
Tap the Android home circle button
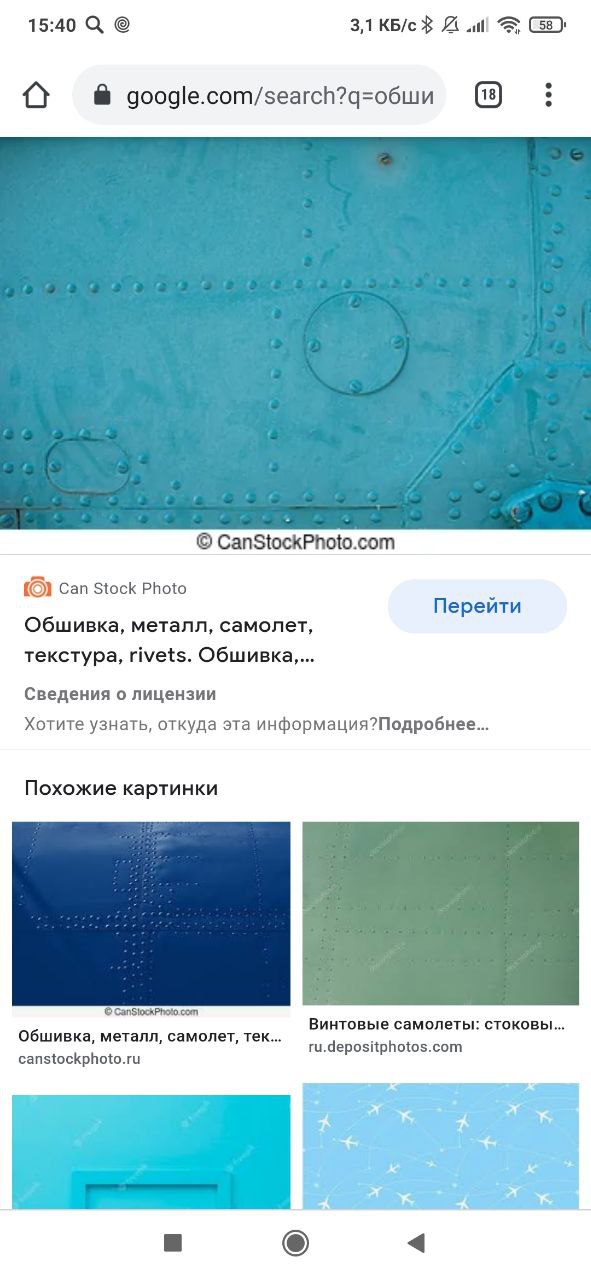295,1243
